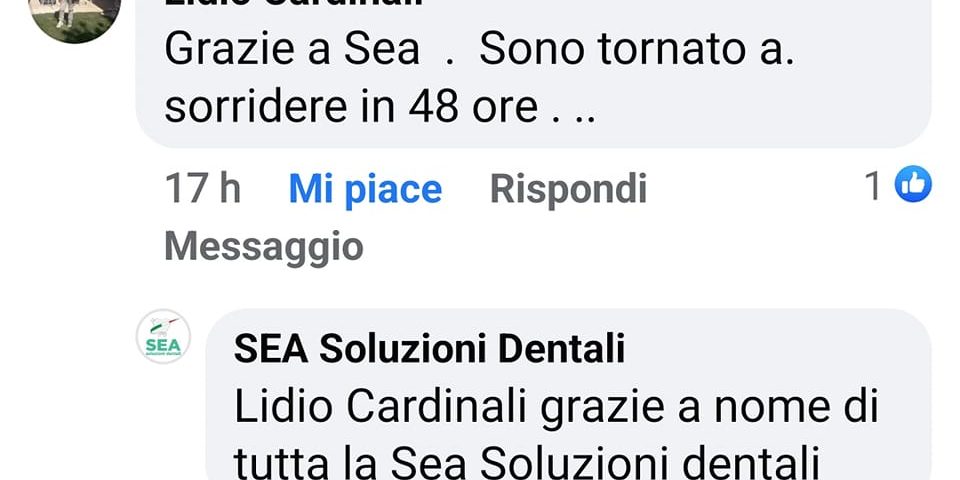
Task: Click the Lidio Cardinali mention in reply
Action: [381, 407]
